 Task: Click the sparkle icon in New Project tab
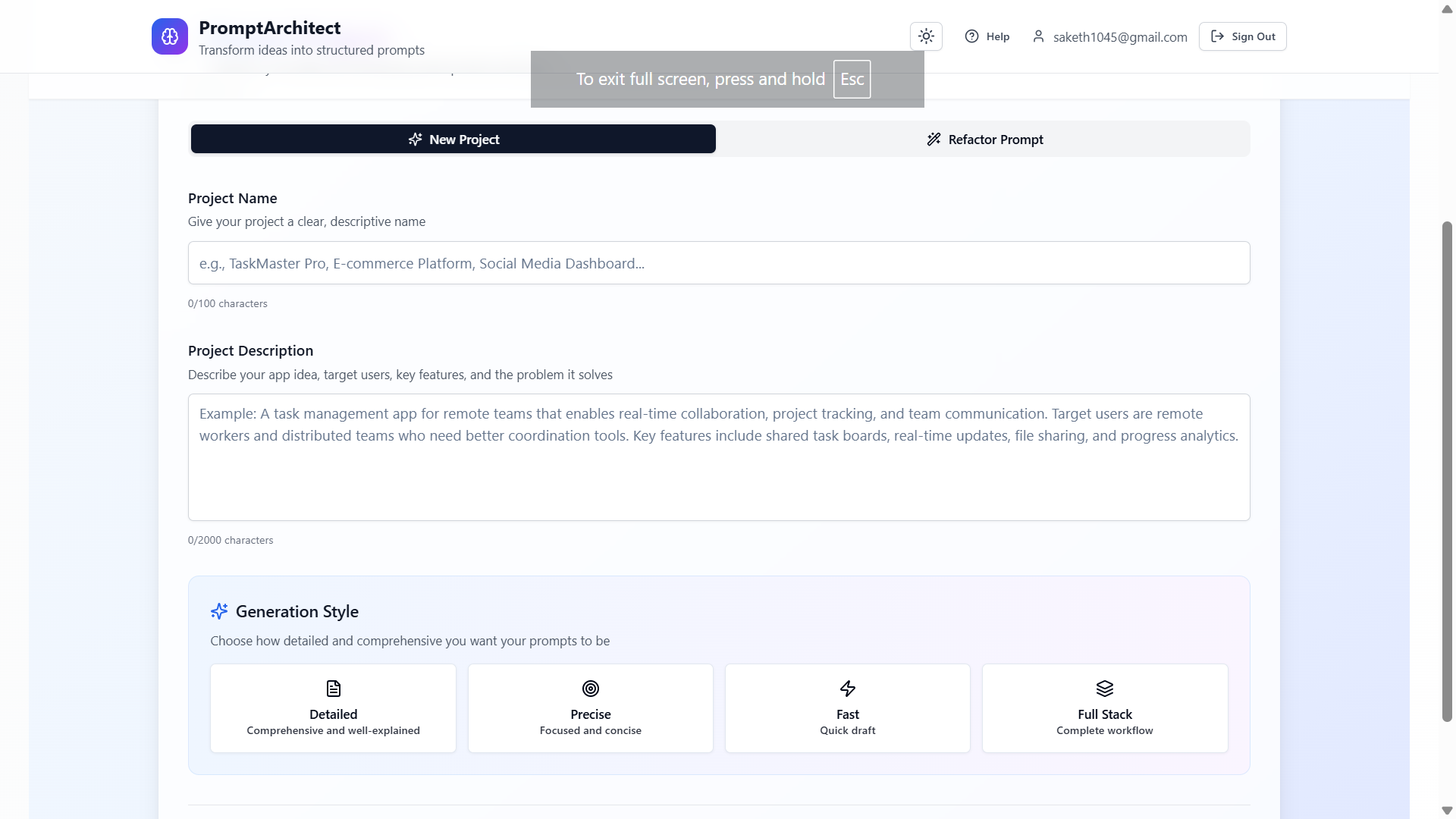pos(415,140)
